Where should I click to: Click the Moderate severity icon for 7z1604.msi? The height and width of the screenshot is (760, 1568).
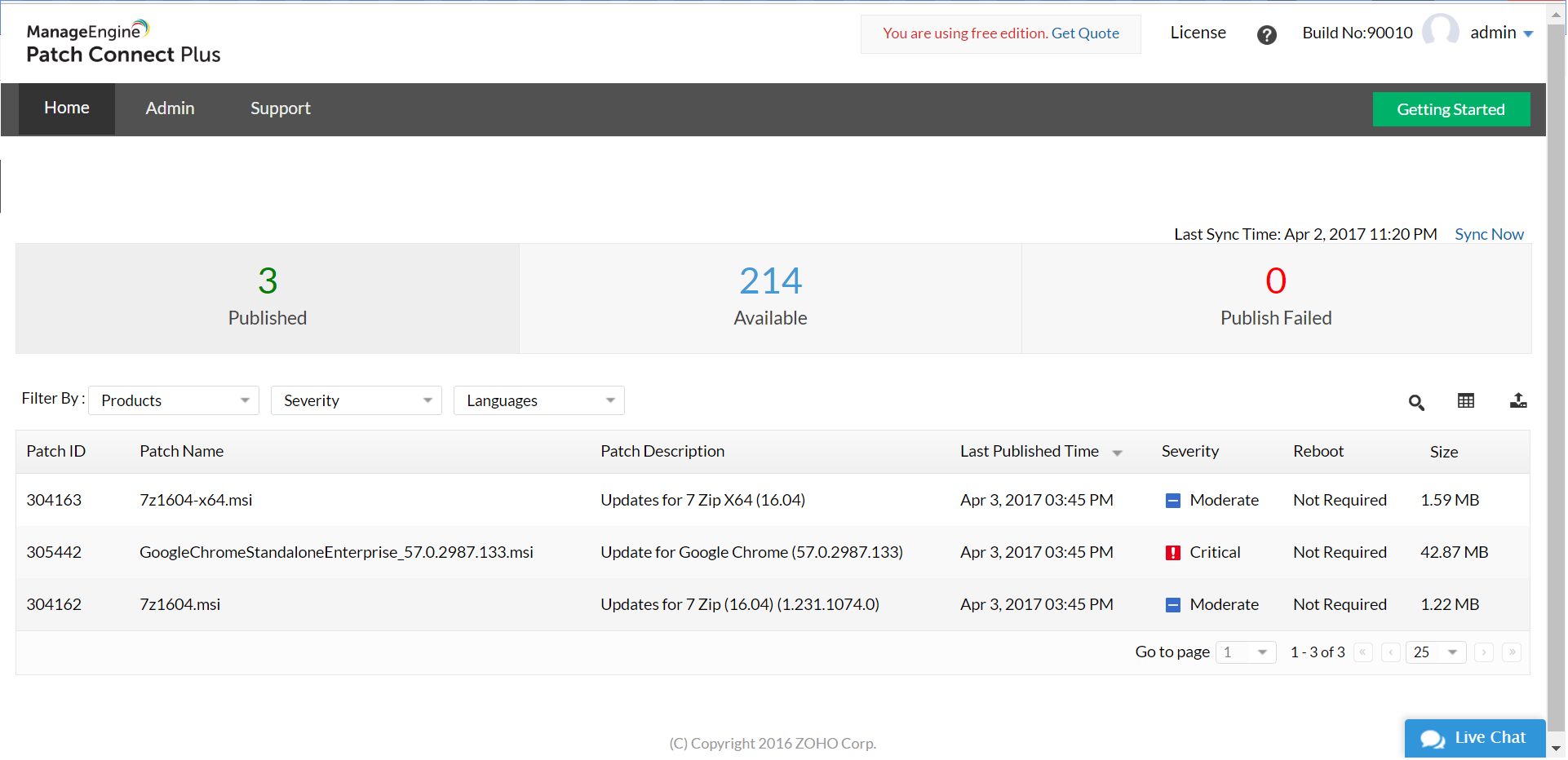1175,606
